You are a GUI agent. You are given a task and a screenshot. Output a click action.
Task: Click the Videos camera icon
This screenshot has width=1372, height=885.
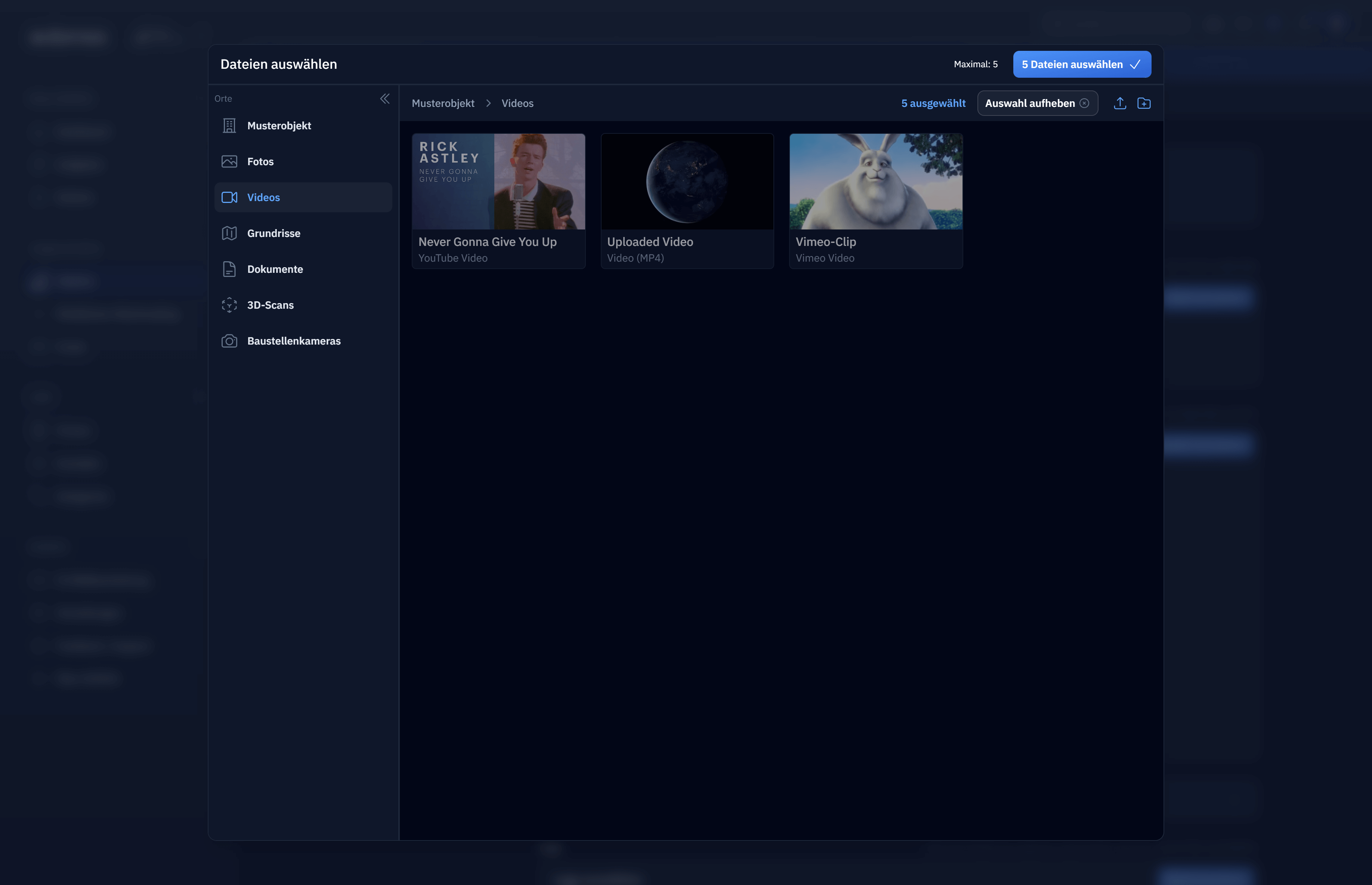(229, 198)
